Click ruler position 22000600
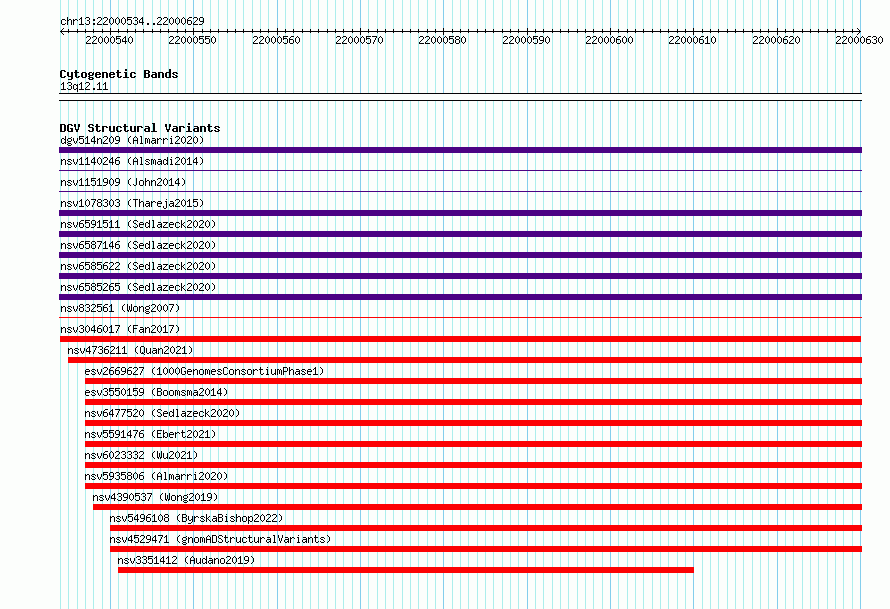This screenshot has width=890, height=609. tap(609, 40)
